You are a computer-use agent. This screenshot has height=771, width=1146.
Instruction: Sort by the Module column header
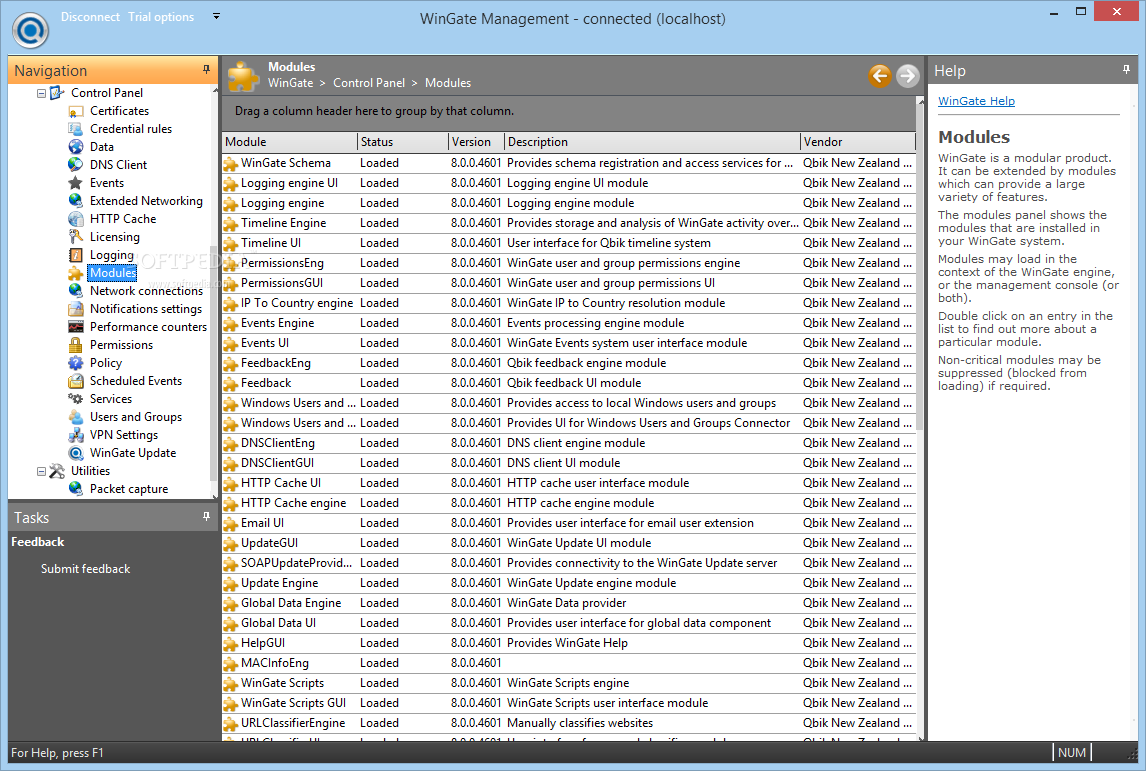click(x=289, y=142)
